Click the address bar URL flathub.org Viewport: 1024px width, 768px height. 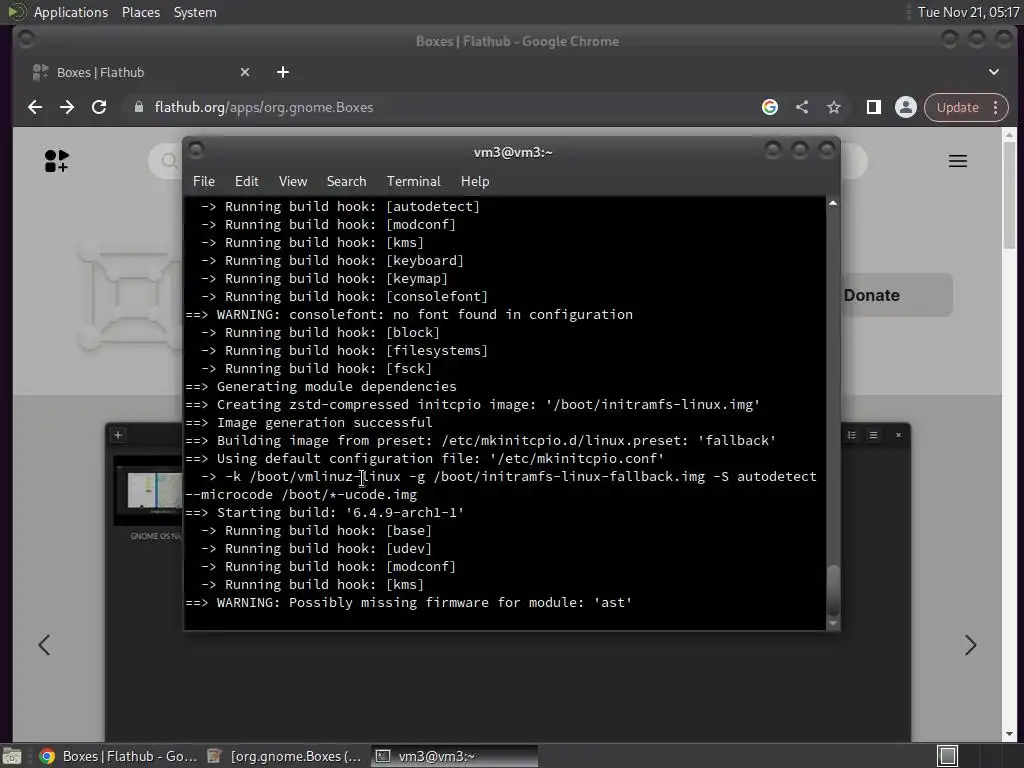(264, 107)
